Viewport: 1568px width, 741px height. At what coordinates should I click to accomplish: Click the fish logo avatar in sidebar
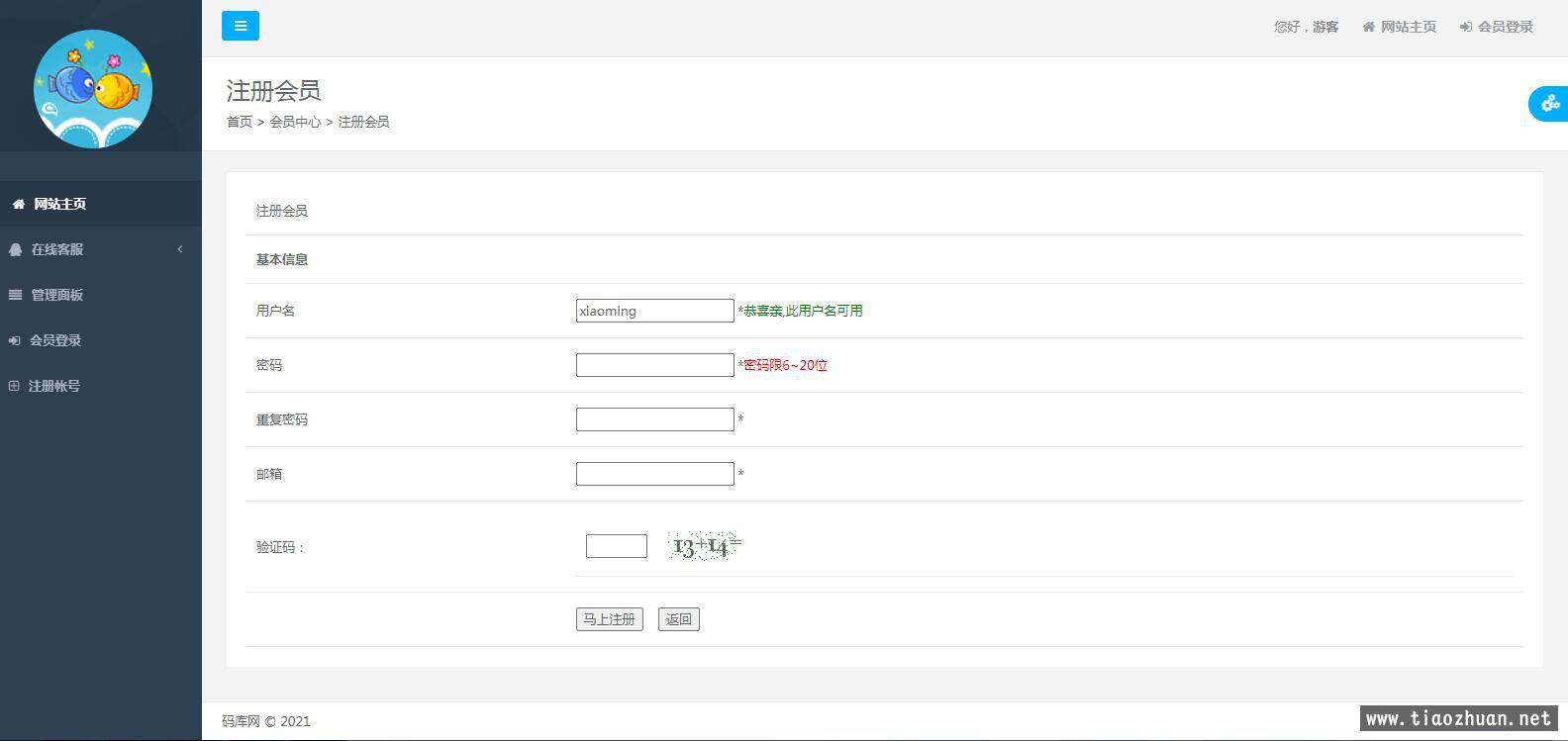93,89
